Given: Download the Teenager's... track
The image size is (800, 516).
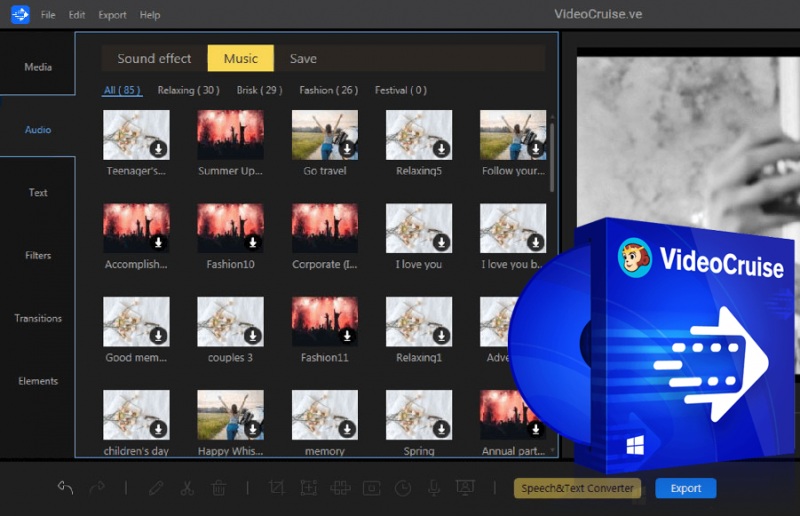Looking at the screenshot, I should click(x=158, y=149).
